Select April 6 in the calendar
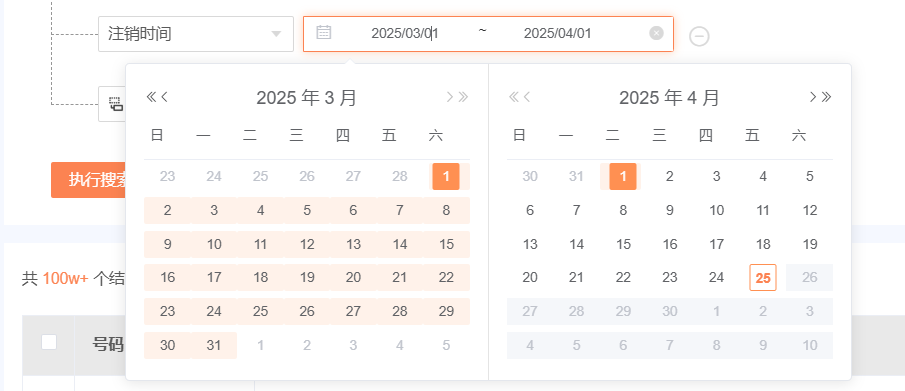Viewport: 905px width, 391px height. tap(530, 211)
